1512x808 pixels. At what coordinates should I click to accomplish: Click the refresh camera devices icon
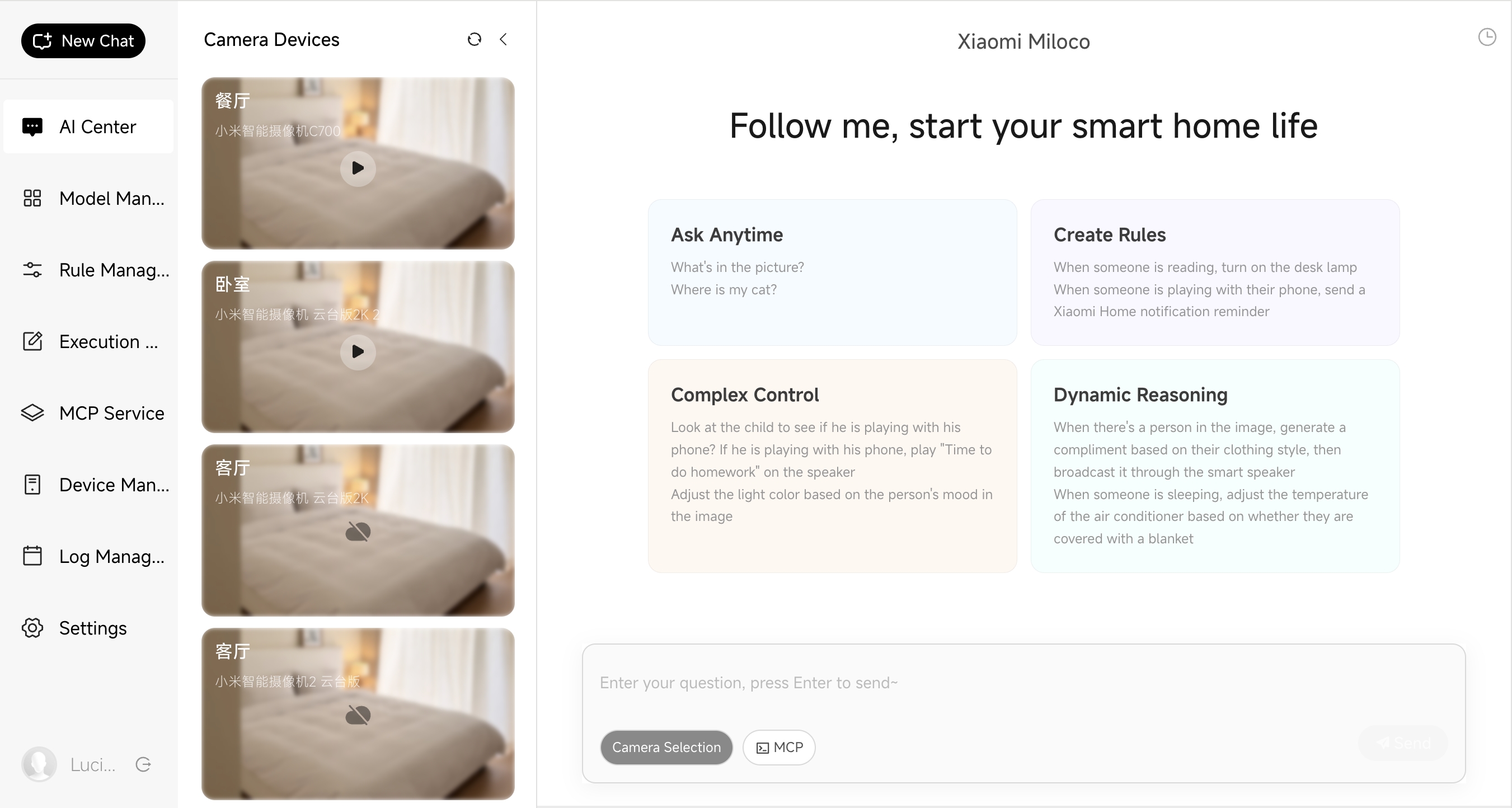[475, 39]
